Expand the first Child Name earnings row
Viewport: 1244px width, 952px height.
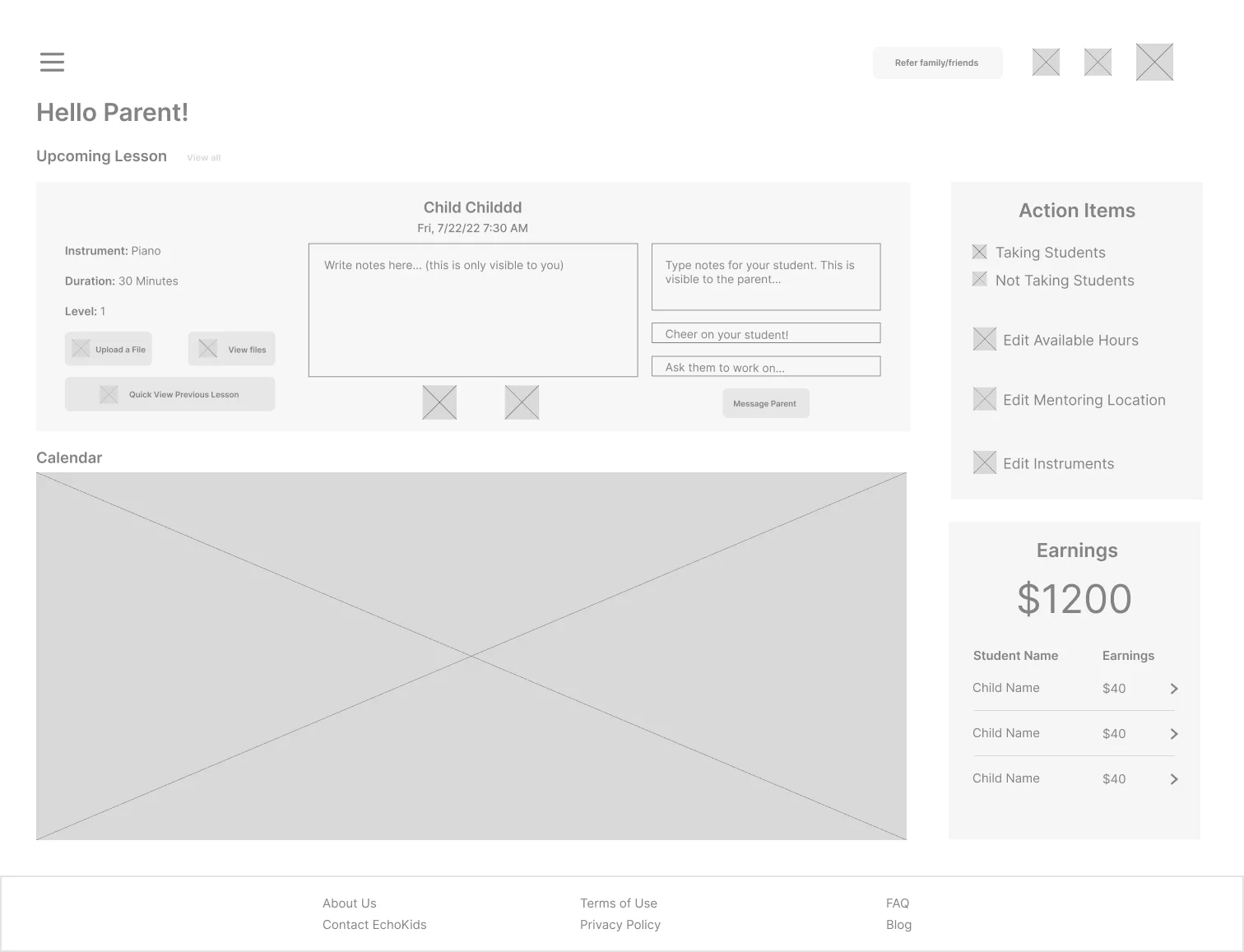click(x=1174, y=689)
